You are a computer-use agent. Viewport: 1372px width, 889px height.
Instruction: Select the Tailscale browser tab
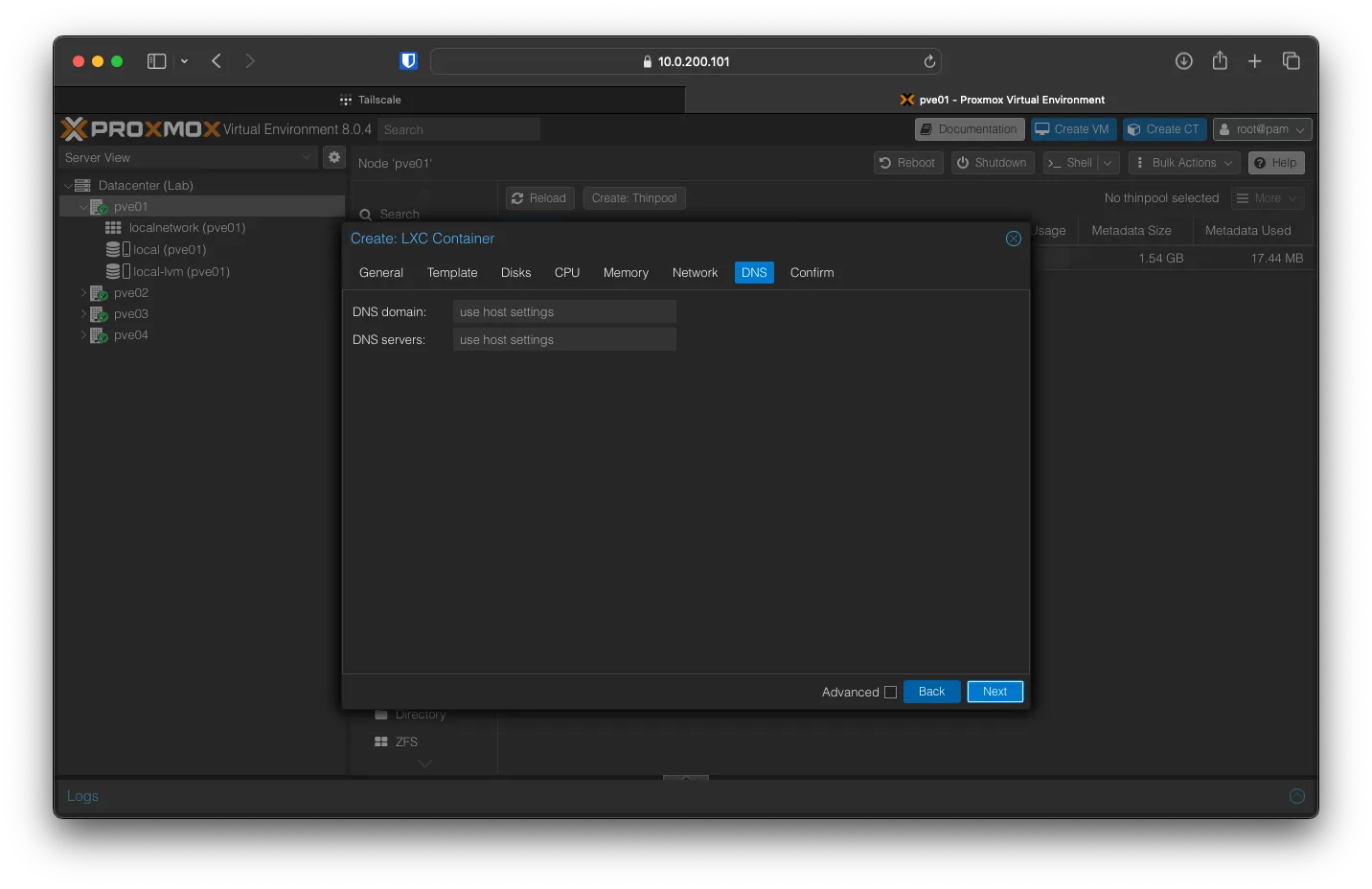[370, 100]
